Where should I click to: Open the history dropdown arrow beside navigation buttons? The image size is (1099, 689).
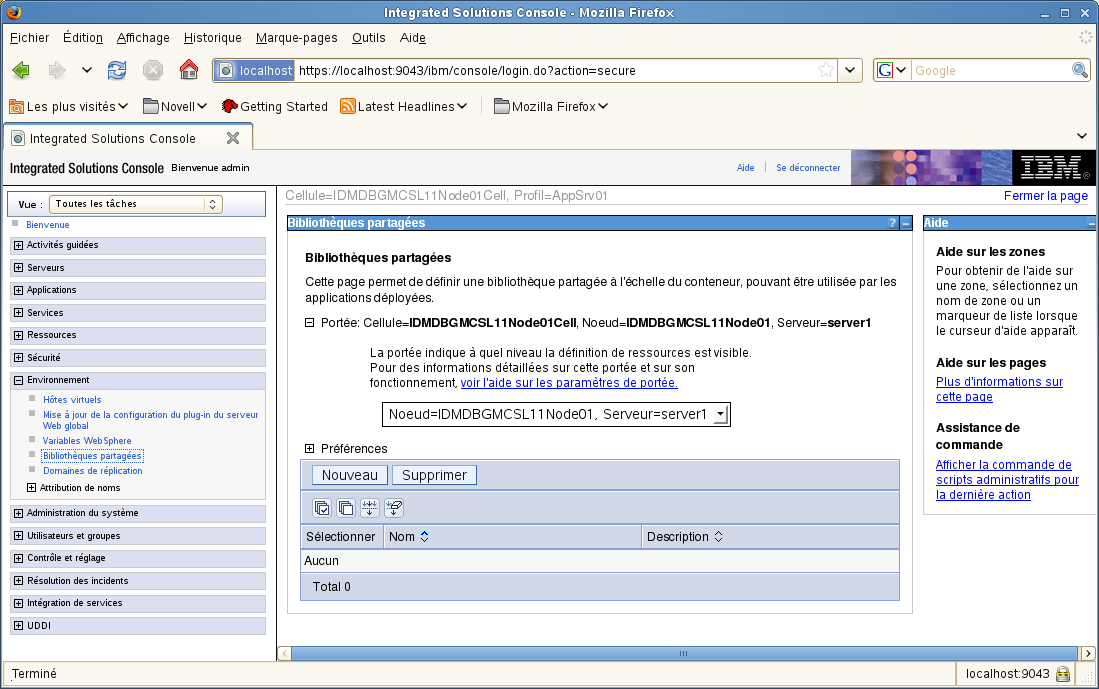tap(87, 70)
